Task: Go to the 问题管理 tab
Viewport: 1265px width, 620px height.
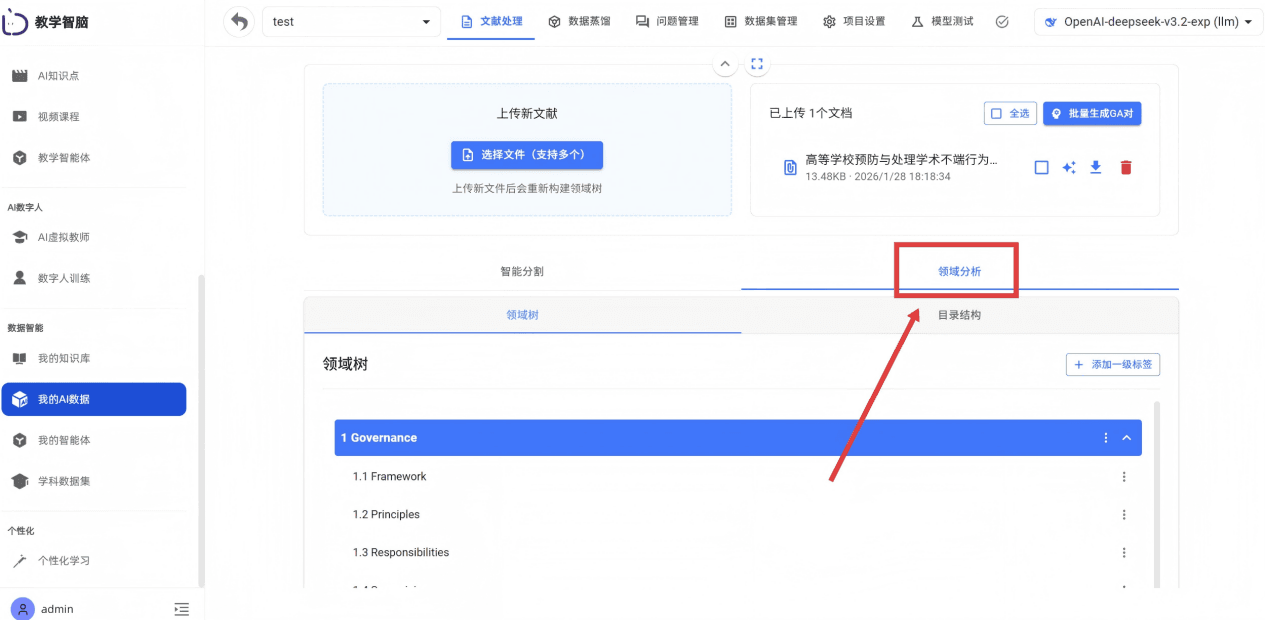Action: (667, 21)
